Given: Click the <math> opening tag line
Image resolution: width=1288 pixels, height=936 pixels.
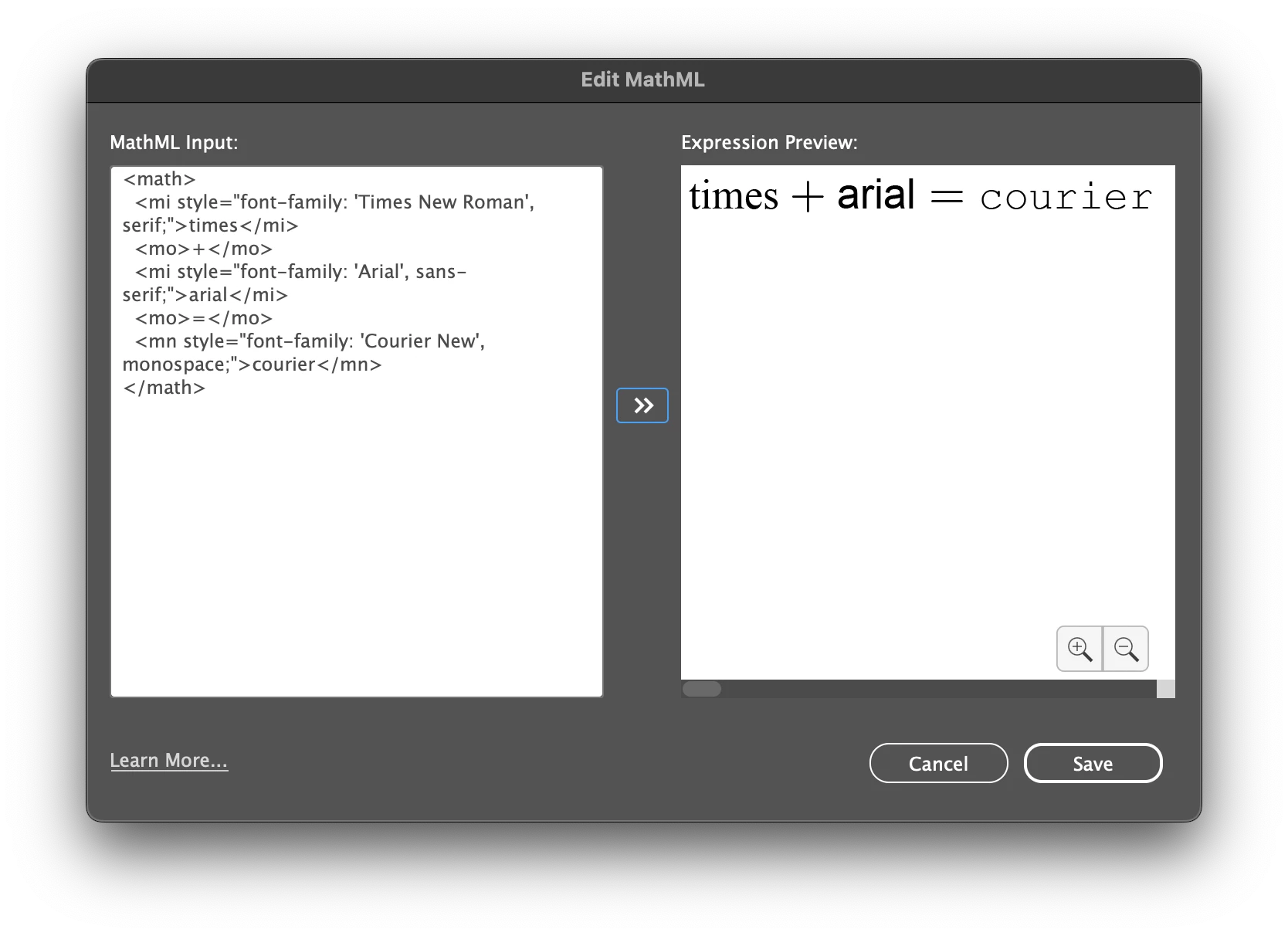Looking at the screenshot, I should click(159, 179).
